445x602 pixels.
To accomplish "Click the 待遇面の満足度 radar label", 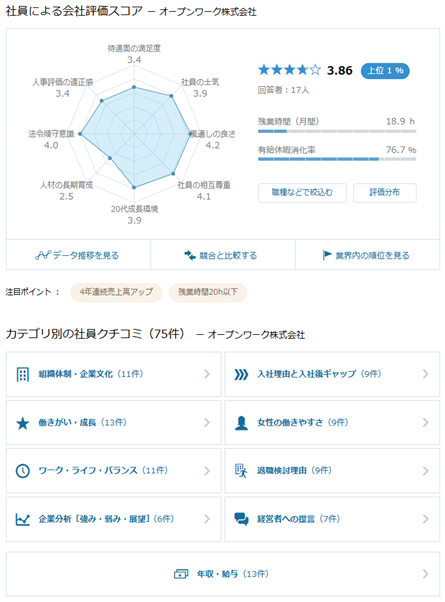I will pyautogui.click(x=134, y=48).
